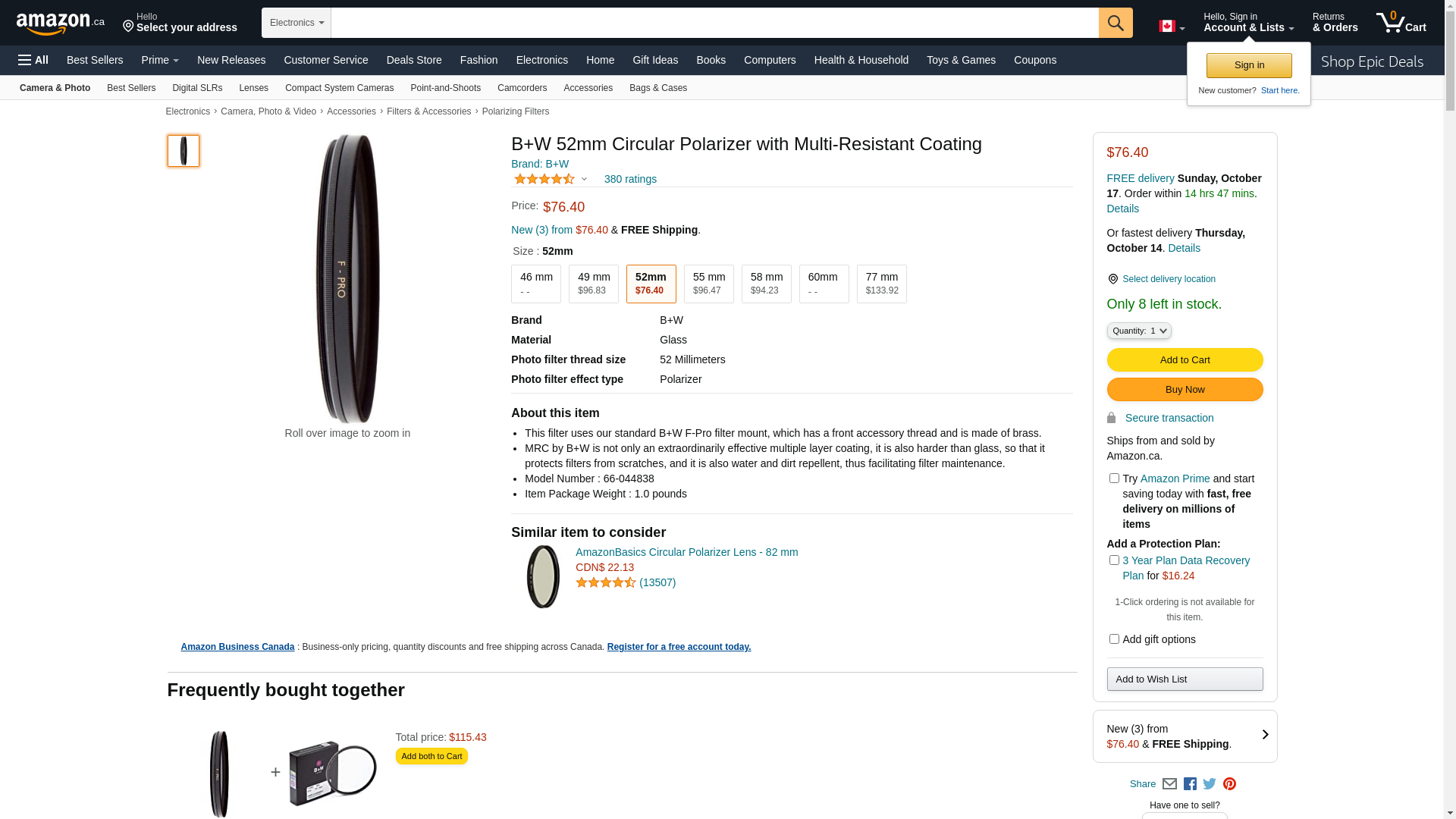Share product by email icon
The height and width of the screenshot is (819, 1456).
coord(1169,784)
